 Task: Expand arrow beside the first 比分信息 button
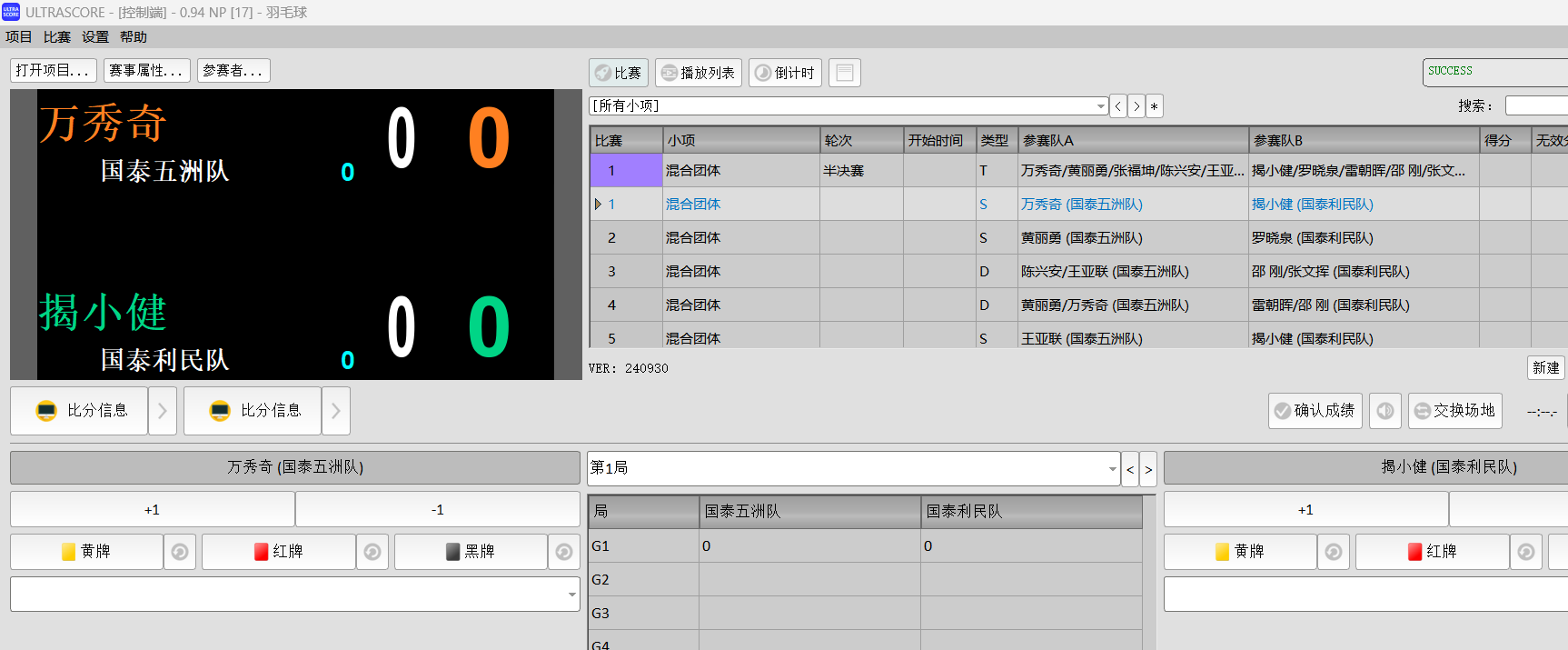coord(163,411)
